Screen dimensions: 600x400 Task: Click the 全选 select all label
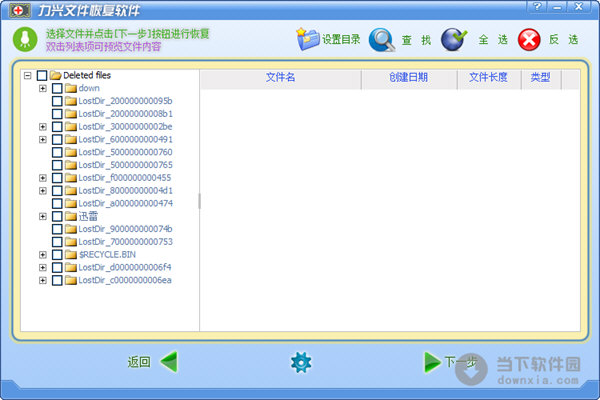click(493, 40)
